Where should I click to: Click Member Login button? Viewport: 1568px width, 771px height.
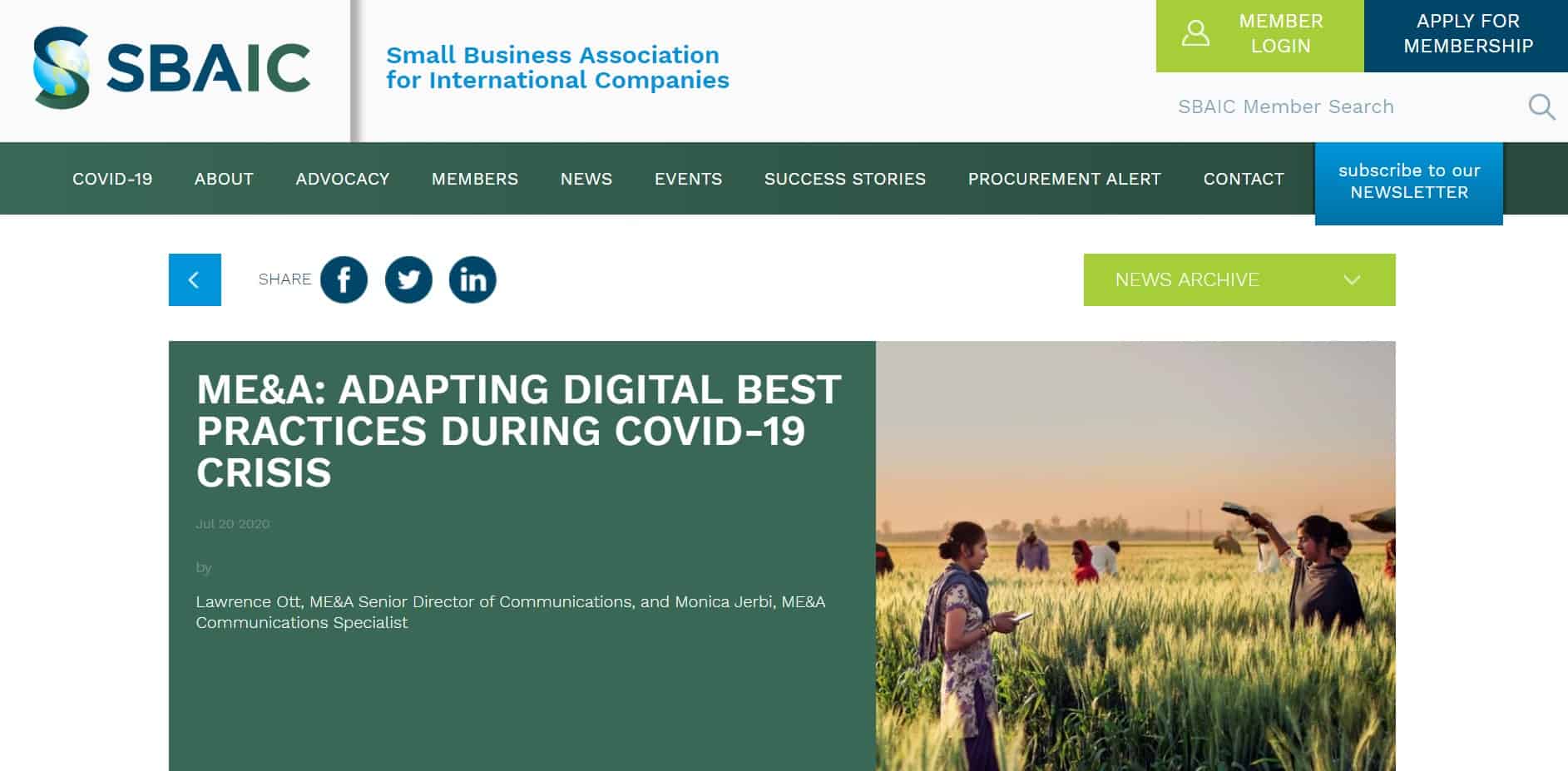click(1260, 36)
